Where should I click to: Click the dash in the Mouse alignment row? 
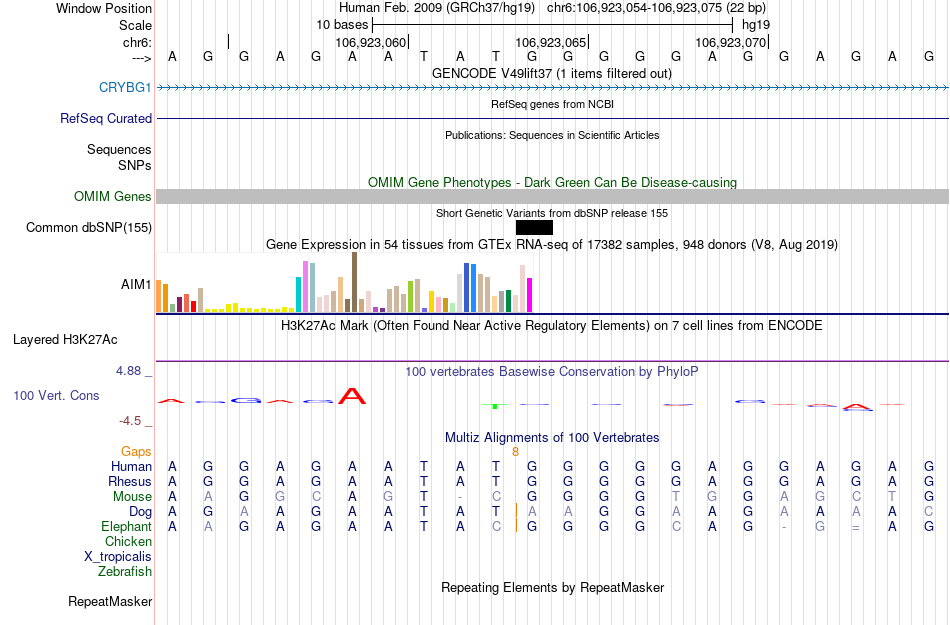point(460,497)
